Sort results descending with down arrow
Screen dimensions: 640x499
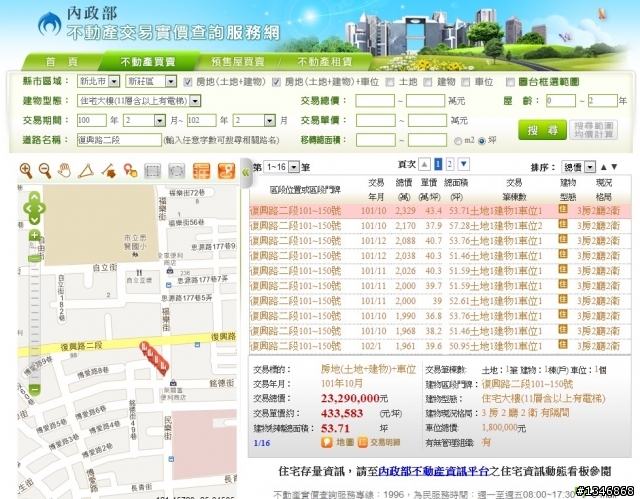pyautogui.click(x=614, y=167)
